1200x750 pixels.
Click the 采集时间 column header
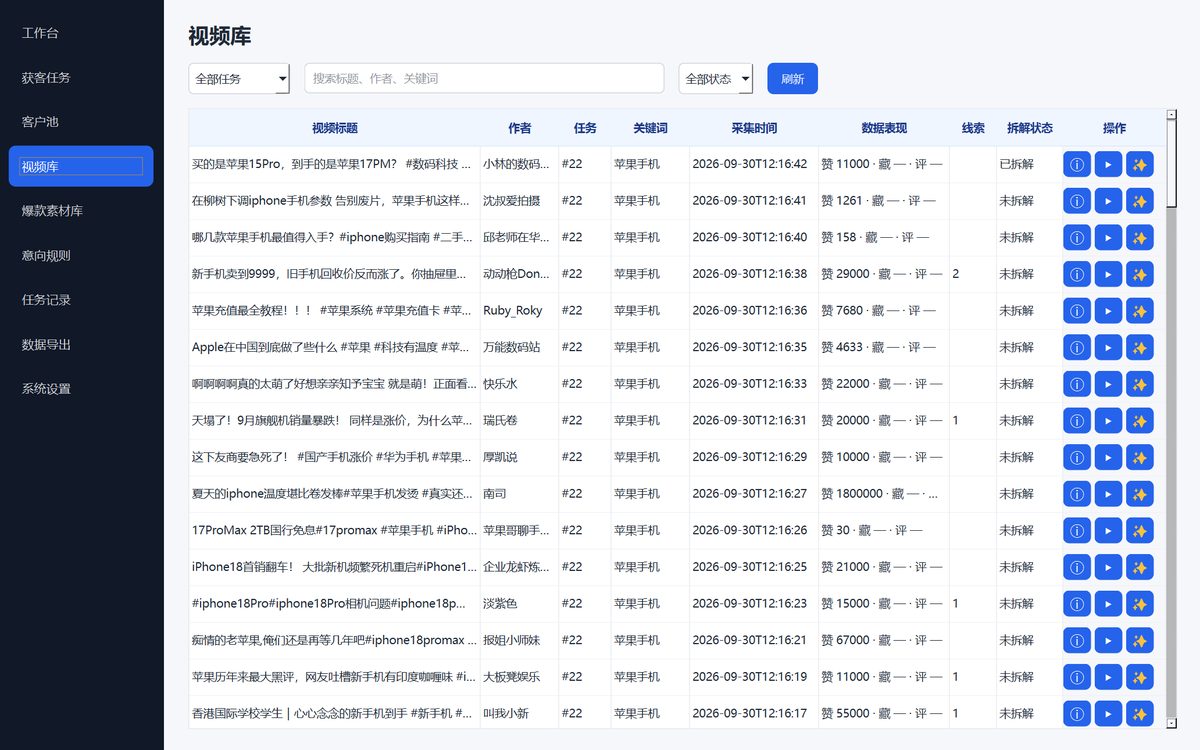753,128
